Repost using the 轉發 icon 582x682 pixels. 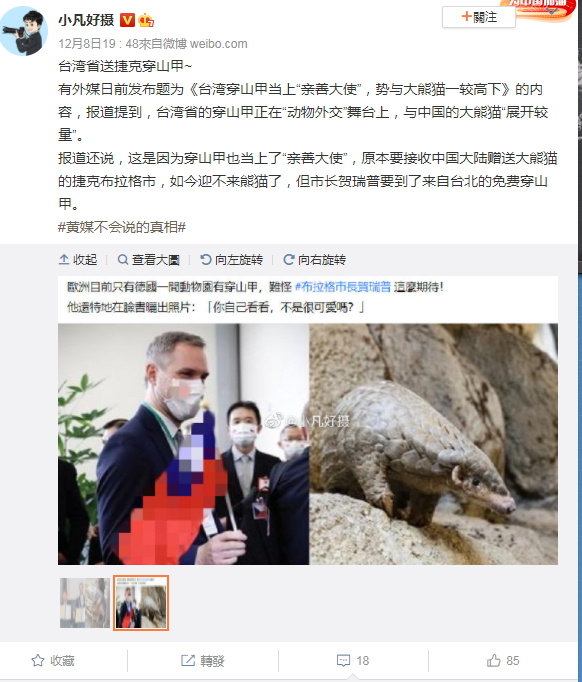(x=188, y=661)
